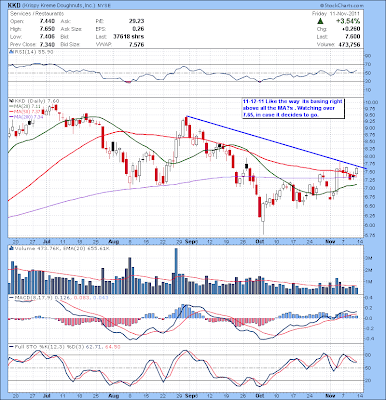Click the Oct label on price date axis
The width and height of the screenshot is (386, 400).
click(x=259, y=241)
